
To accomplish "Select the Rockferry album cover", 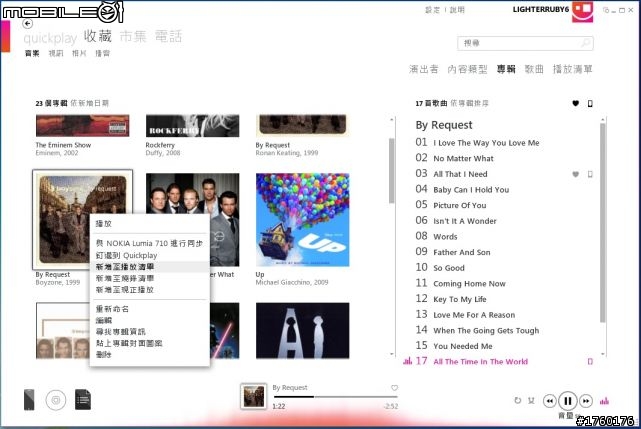I will (193, 126).
